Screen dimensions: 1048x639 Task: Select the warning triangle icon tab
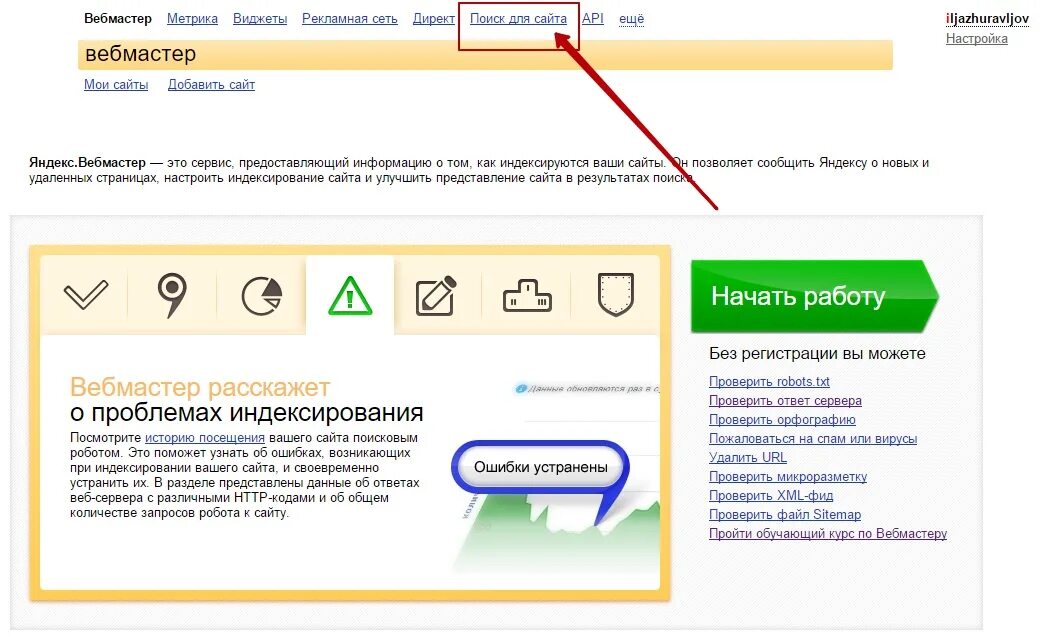click(x=350, y=295)
